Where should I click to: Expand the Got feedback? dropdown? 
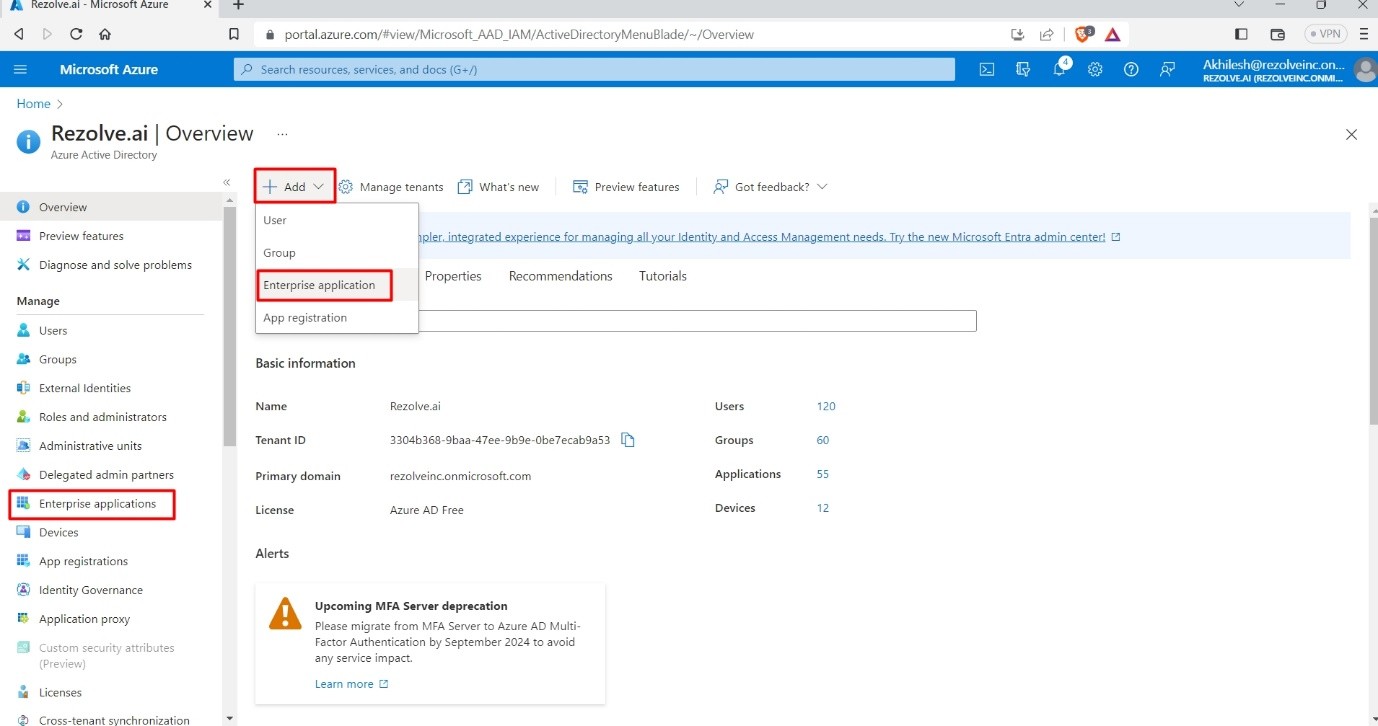770,187
